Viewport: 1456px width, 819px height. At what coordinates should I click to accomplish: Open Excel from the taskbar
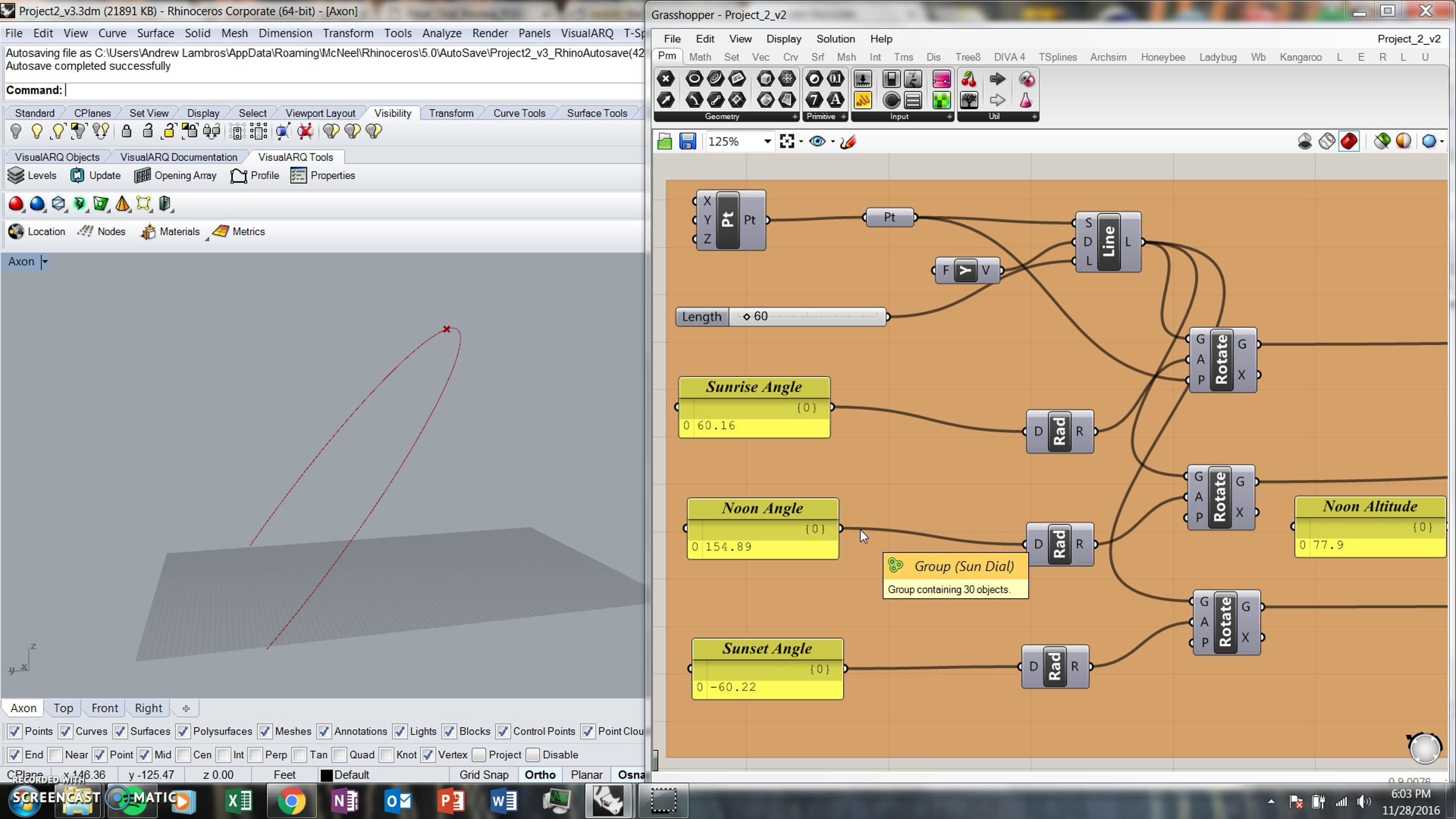239,801
